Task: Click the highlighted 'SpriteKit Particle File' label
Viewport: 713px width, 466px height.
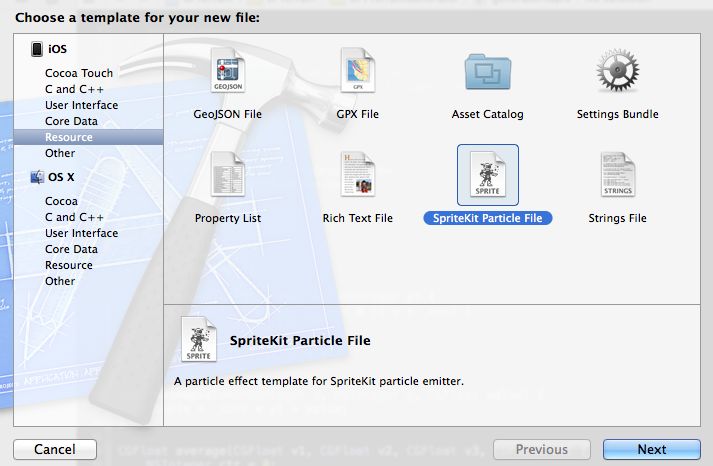Action: tap(487, 218)
